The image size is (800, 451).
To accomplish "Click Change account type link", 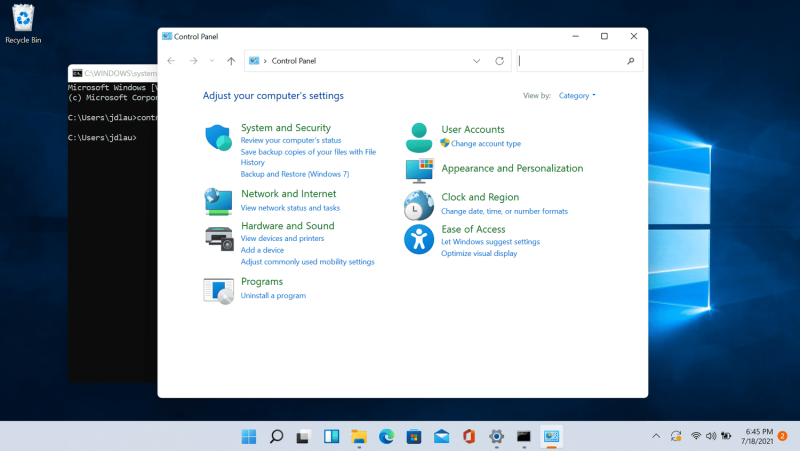I will coord(485,144).
